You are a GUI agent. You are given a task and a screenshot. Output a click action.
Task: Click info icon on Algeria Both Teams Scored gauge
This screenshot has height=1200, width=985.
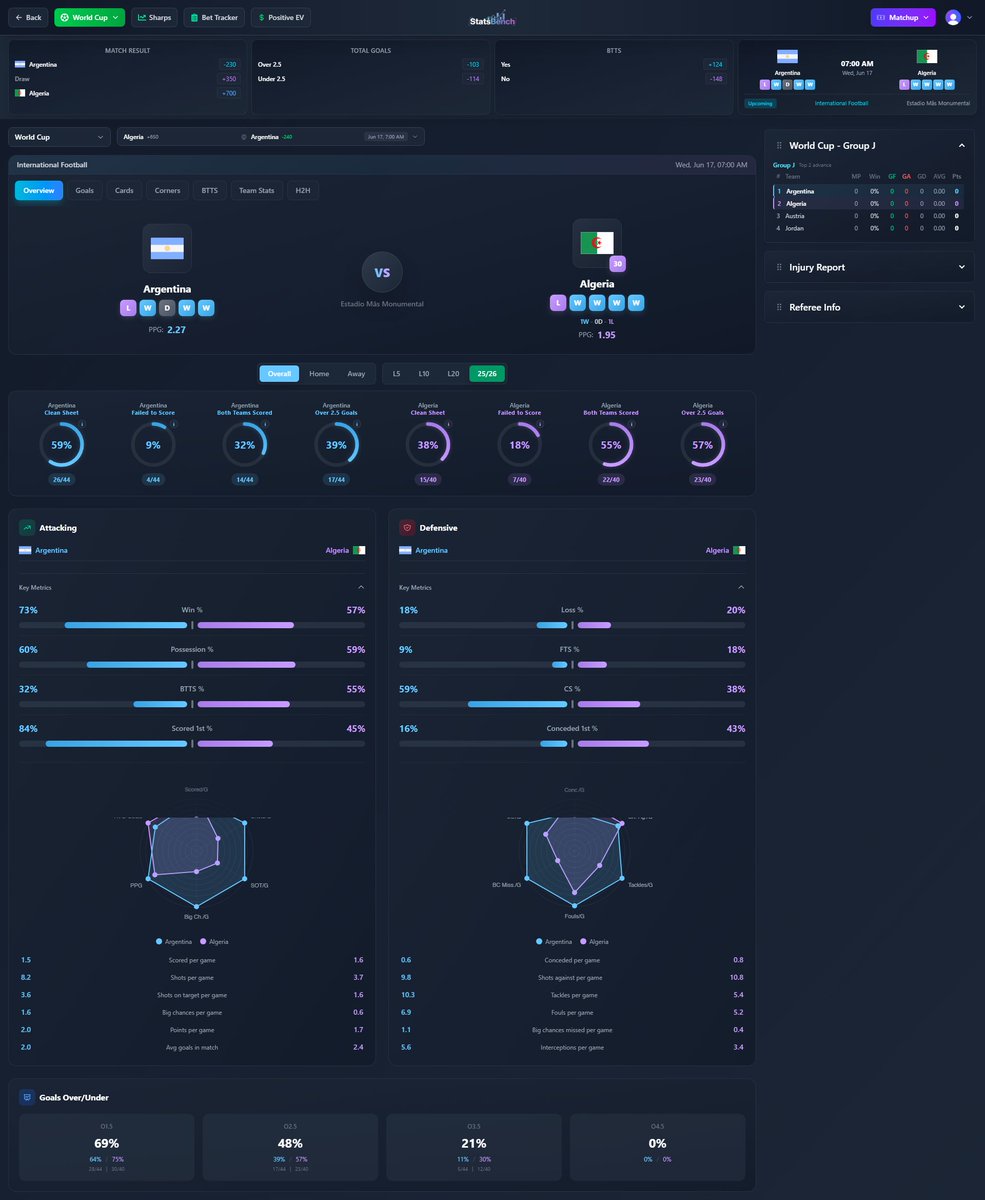[632, 424]
